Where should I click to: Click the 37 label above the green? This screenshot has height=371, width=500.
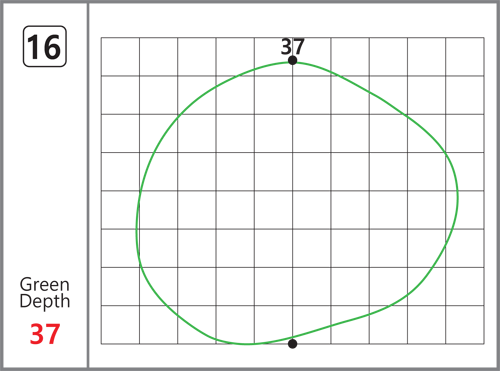pos(293,46)
